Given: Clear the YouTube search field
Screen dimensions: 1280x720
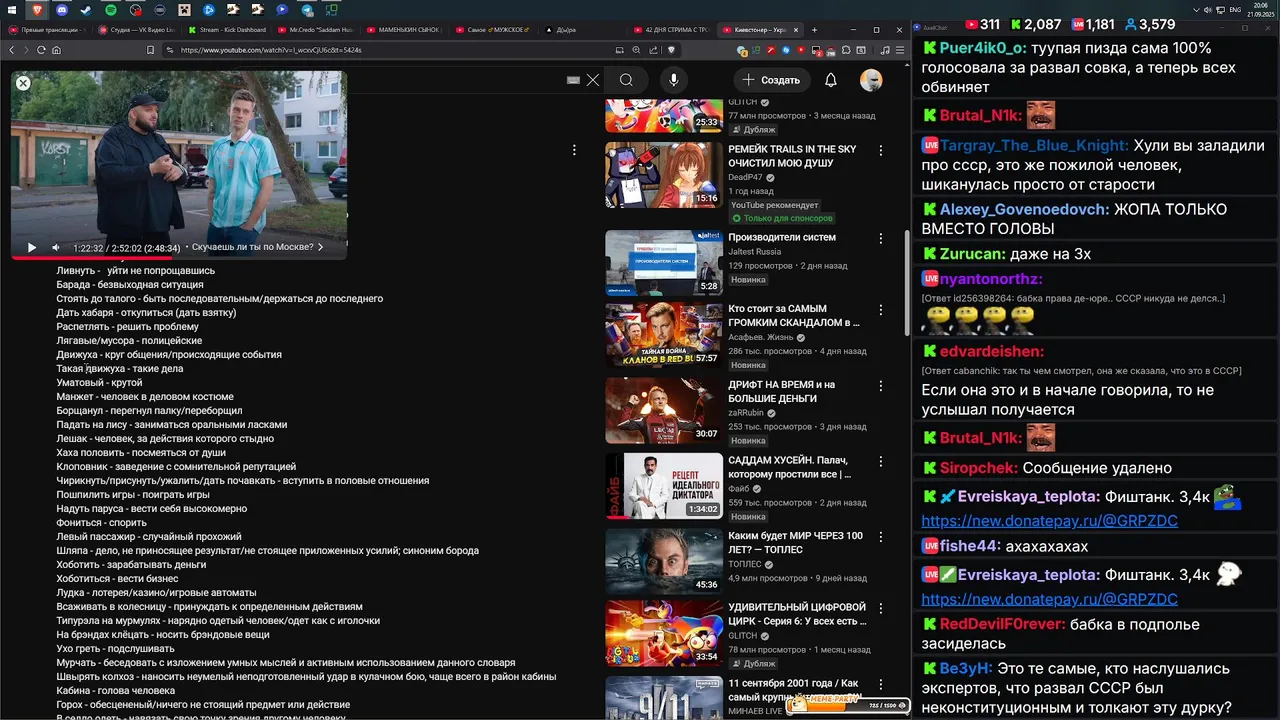Looking at the screenshot, I should pyautogui.click(x=593, y=80).
